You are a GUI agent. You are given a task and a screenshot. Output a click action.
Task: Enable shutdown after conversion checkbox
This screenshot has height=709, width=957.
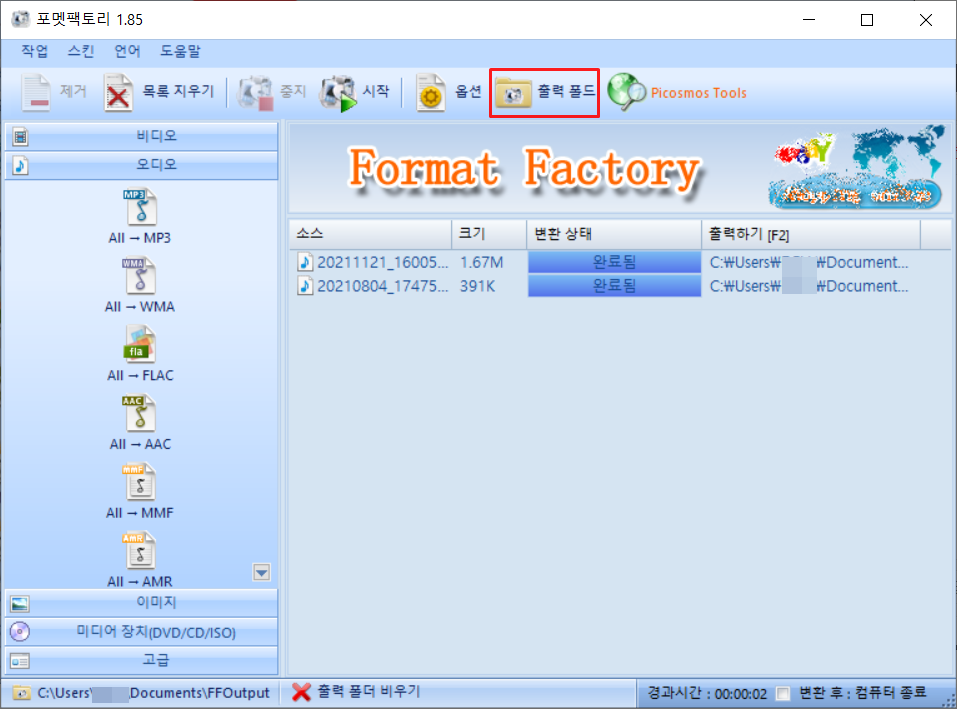[782, 694]
